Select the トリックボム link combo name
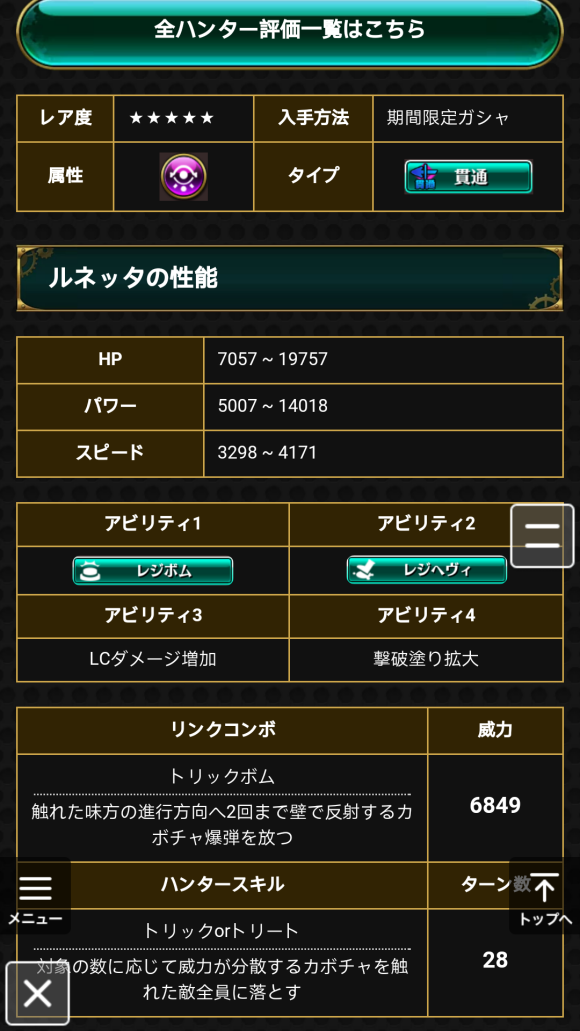Screen dimensions: 580x1031 222,777
